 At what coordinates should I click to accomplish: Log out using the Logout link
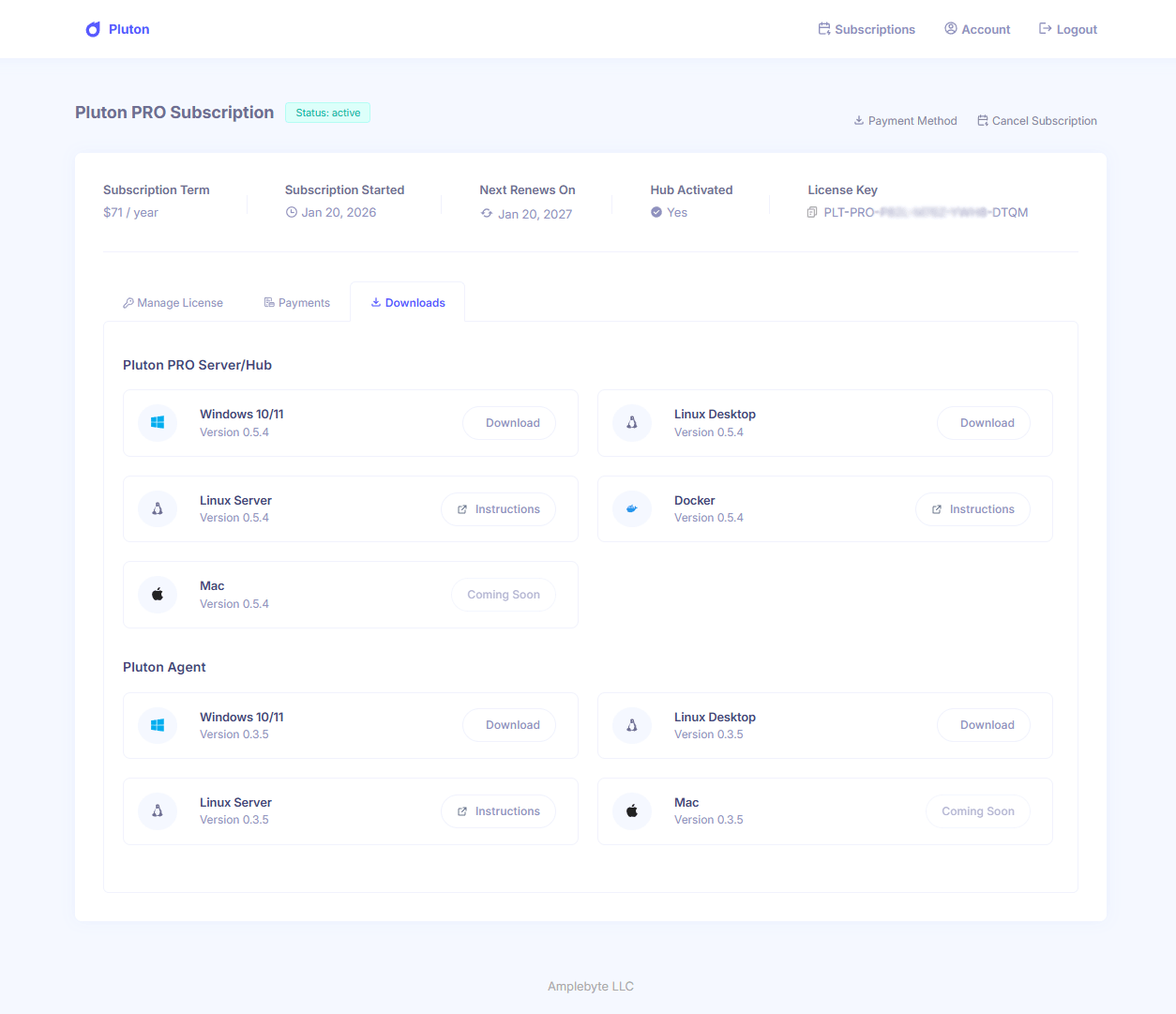click(x=1067, y=29)
